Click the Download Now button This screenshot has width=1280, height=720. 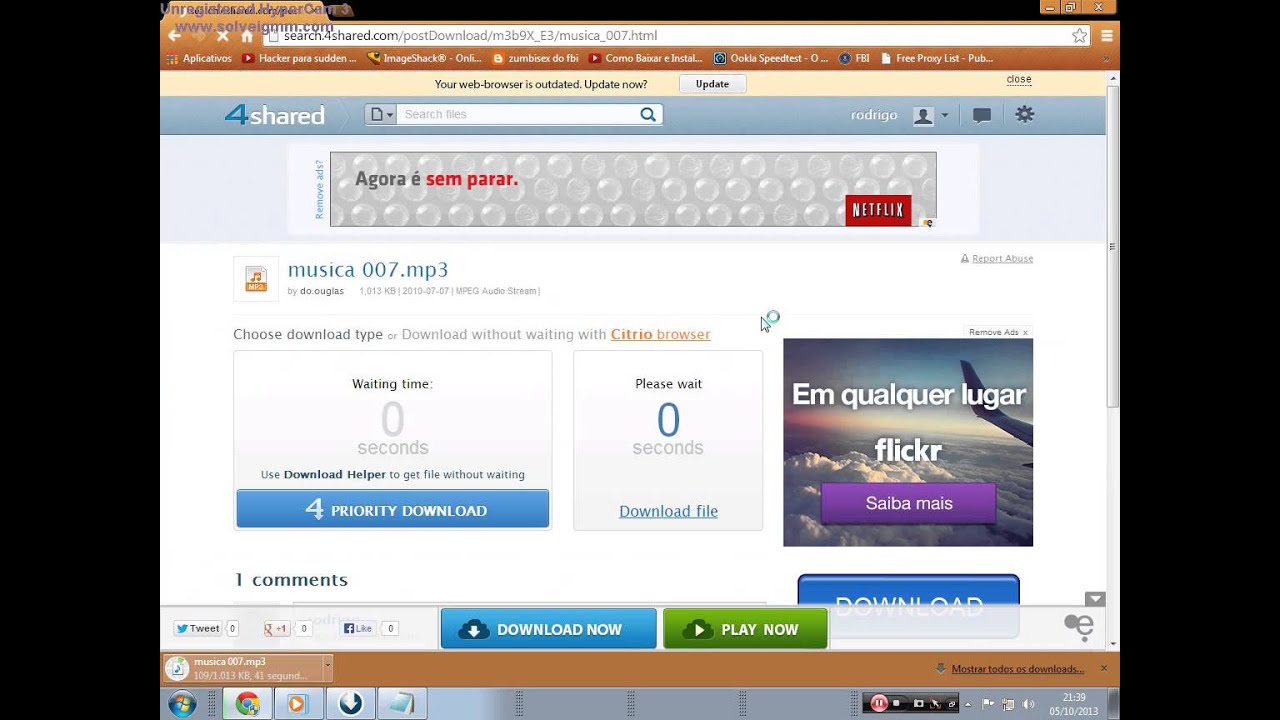549,629
